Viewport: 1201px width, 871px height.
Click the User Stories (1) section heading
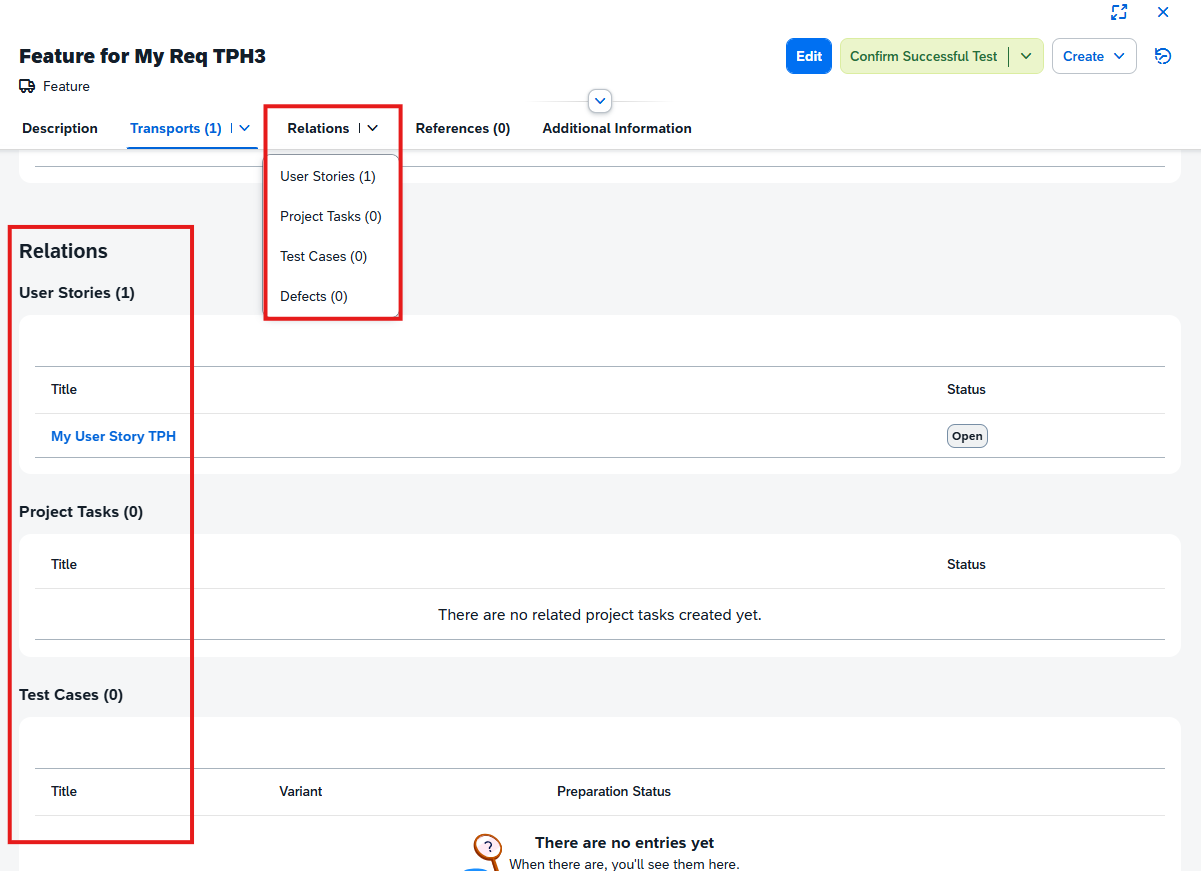point(77,293)
